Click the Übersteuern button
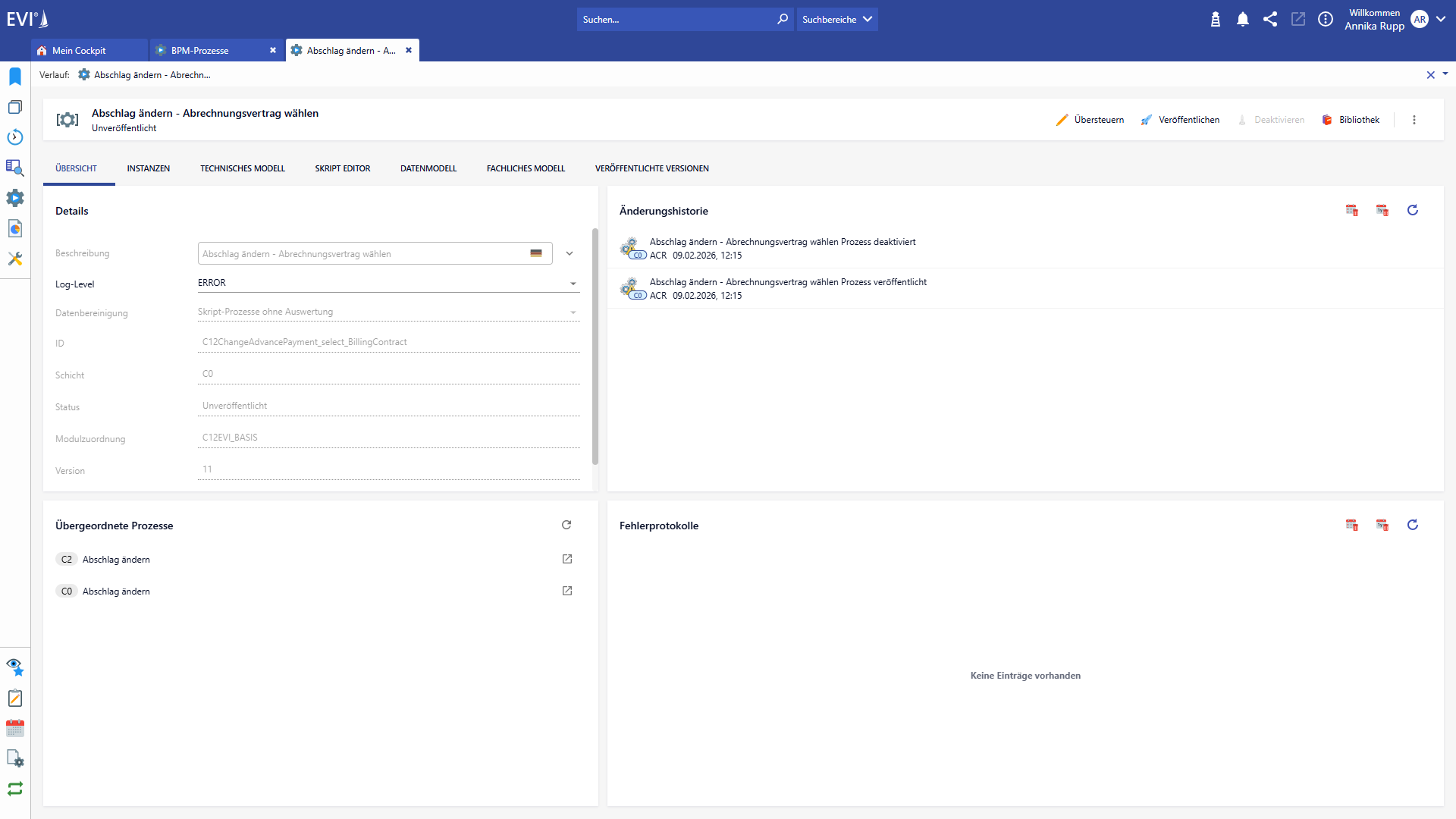Viewport: 1456px width, 819px height. pos(1090,120)
